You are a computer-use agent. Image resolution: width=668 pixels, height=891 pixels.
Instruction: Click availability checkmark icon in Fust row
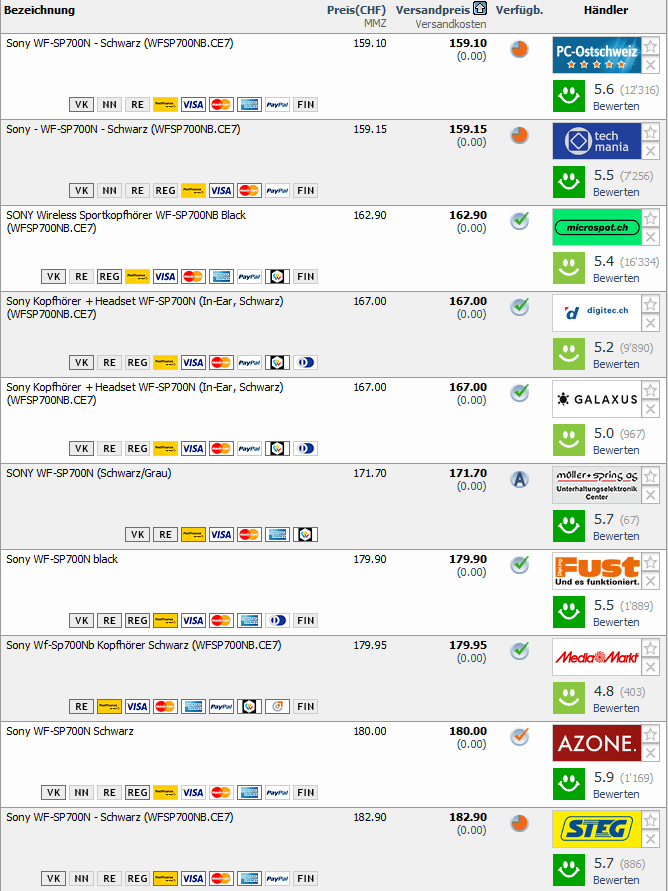point(519,565)
